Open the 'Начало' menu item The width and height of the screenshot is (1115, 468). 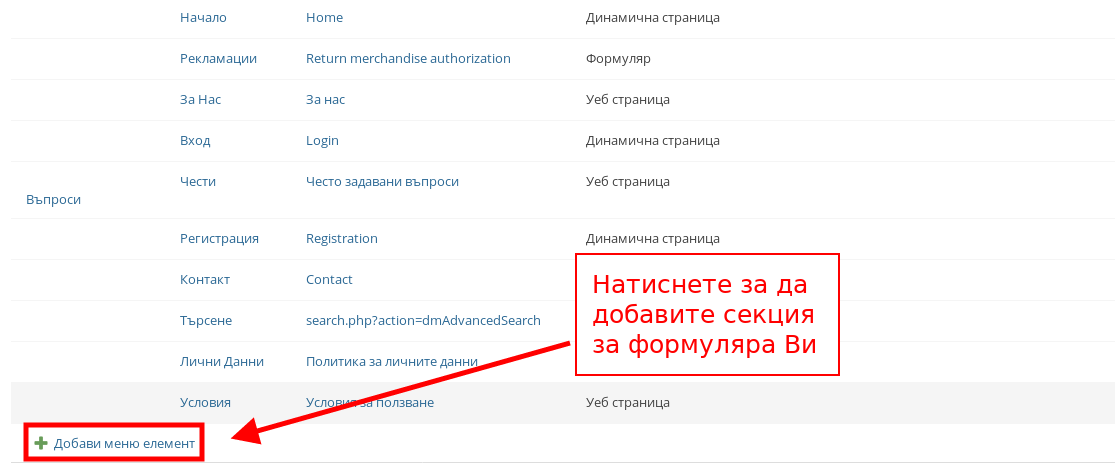(203, 18)
